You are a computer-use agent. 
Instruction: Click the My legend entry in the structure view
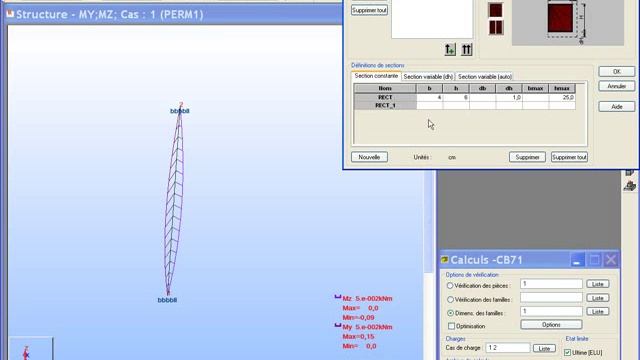coord(367,327)
